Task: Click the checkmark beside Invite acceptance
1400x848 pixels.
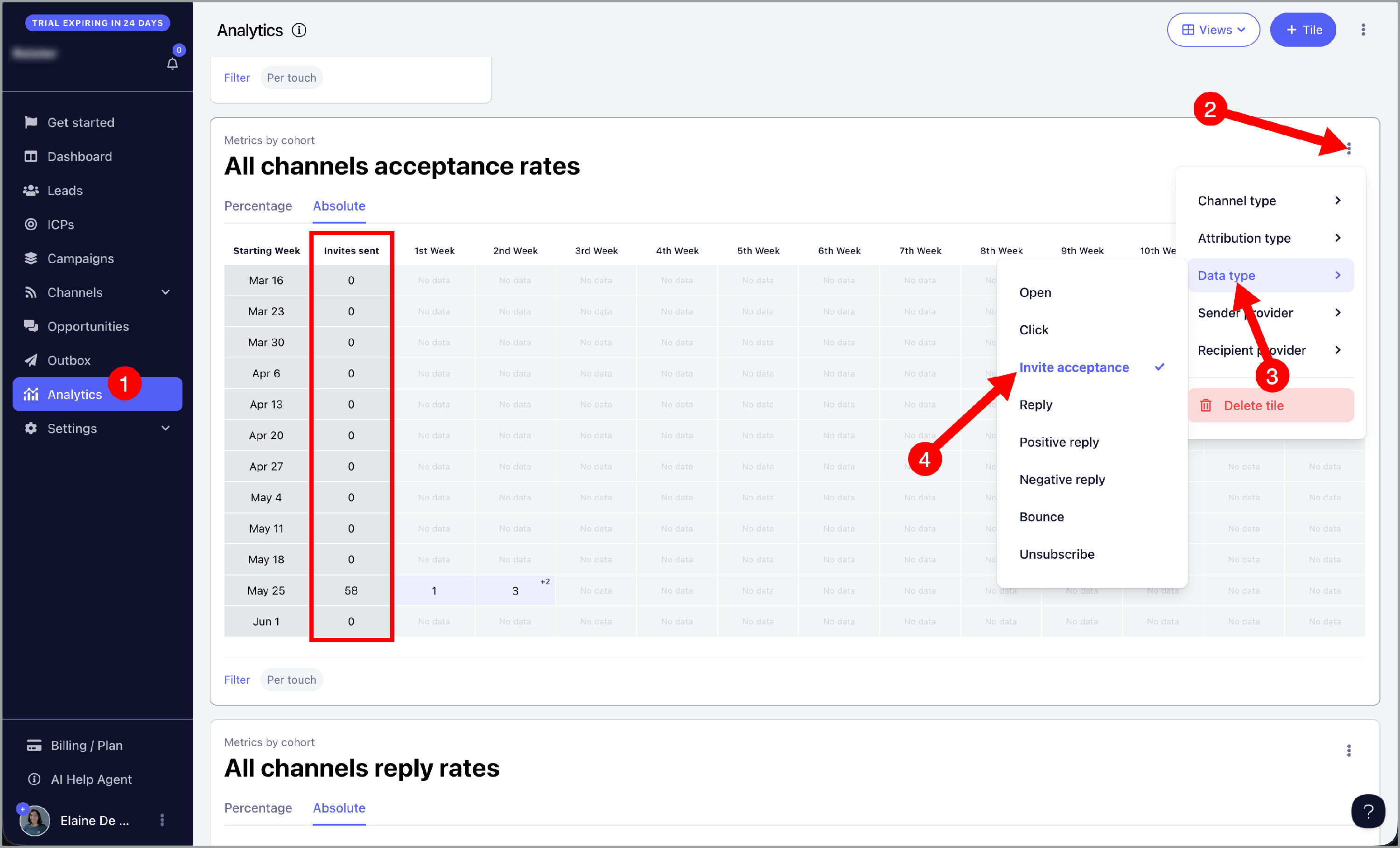Action: (1160, 366)
